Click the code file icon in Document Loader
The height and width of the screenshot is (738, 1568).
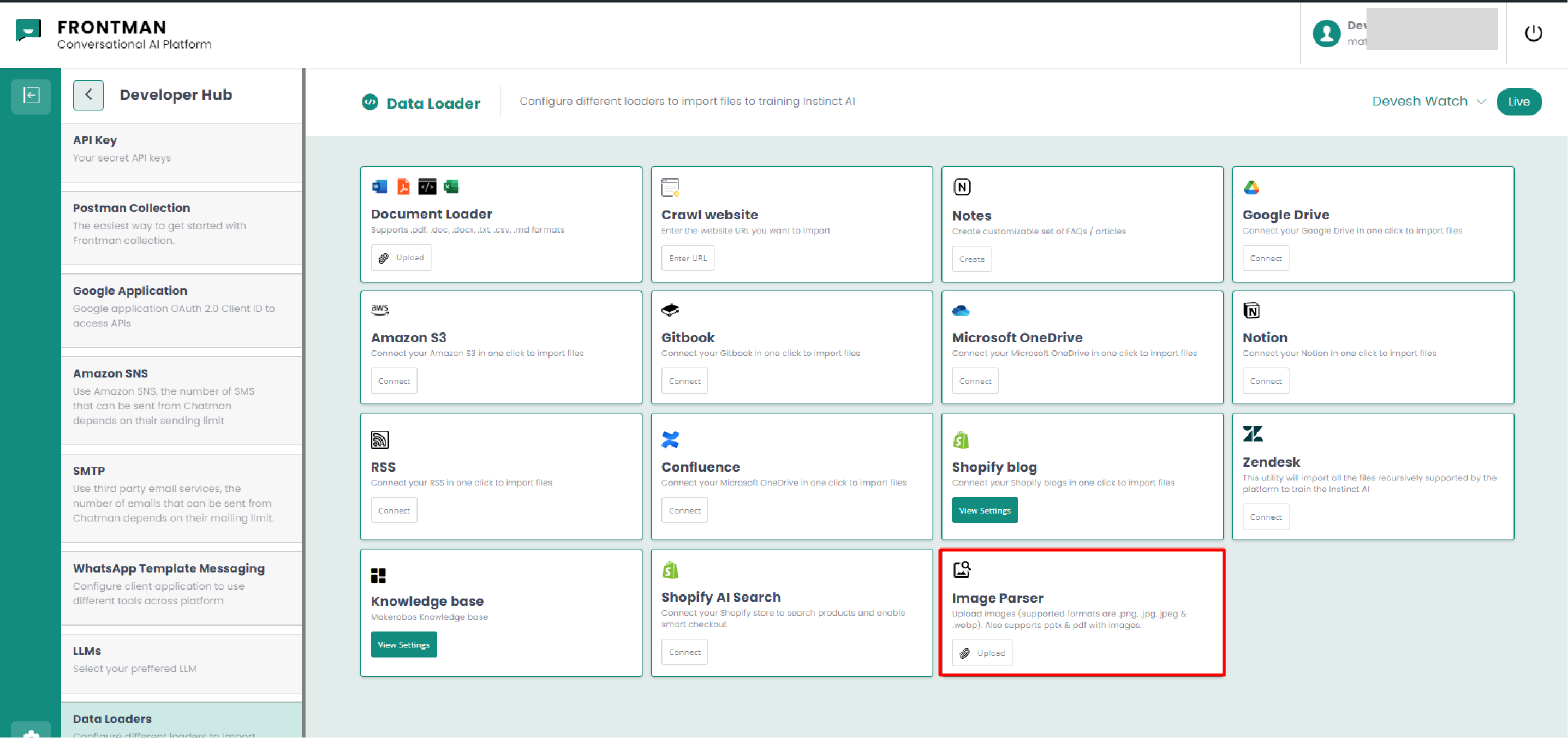[427, 187]
